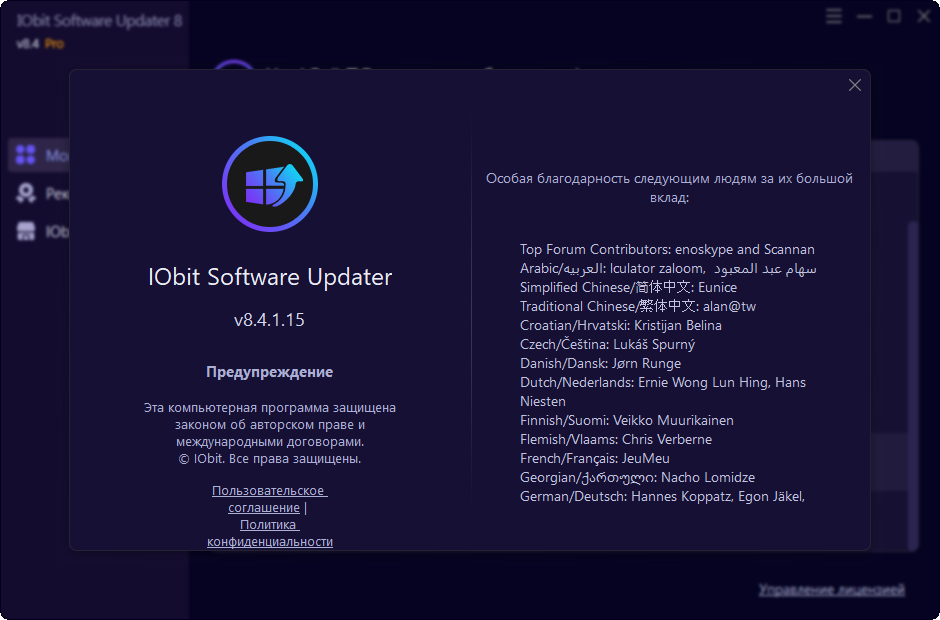This screenshot has width=940, height=620.
Task: Click the Croatian/Hrvatski: Kristijan Belina line
Action: [x=620, y=326]
